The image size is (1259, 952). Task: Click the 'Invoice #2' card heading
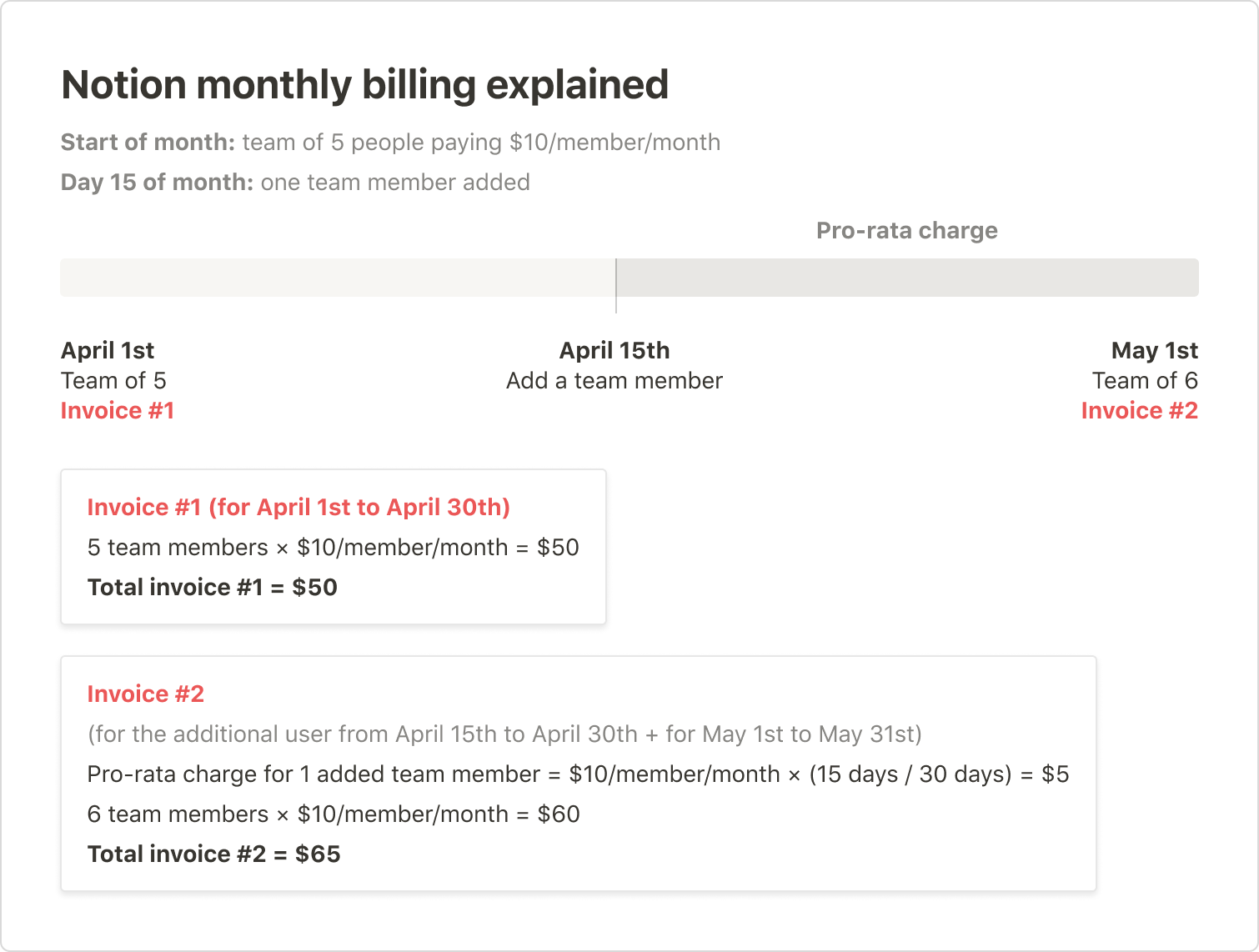(x=146, y=694)
